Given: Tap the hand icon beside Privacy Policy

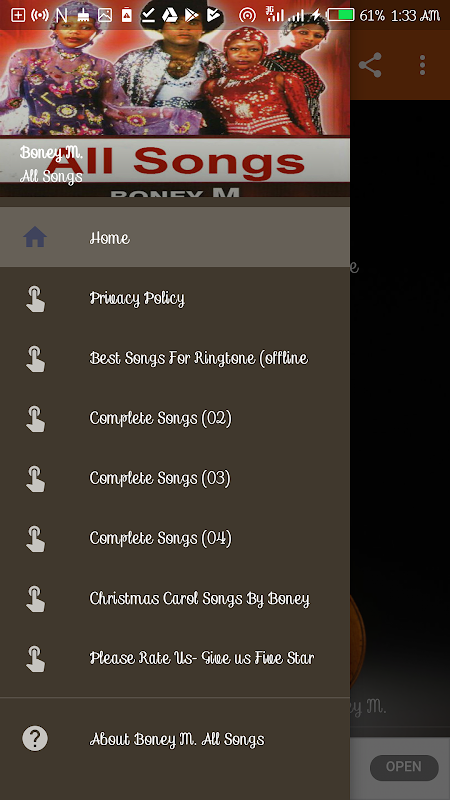Looking at the screenshot, I should point(35,298).
